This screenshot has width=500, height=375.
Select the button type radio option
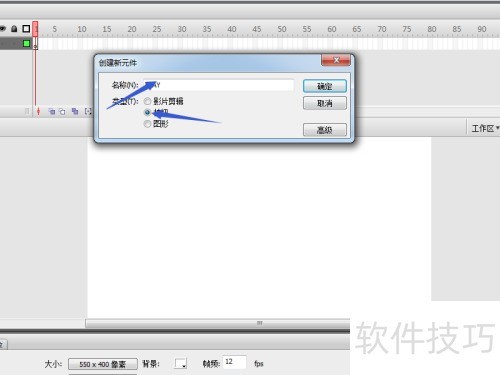click(147, 112)
